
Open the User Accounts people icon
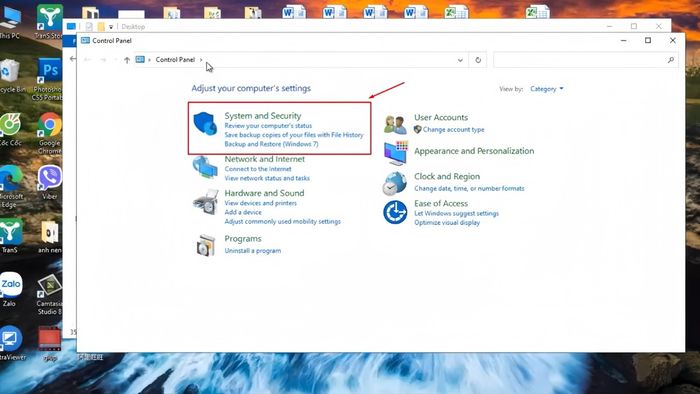tap(395, 124)
